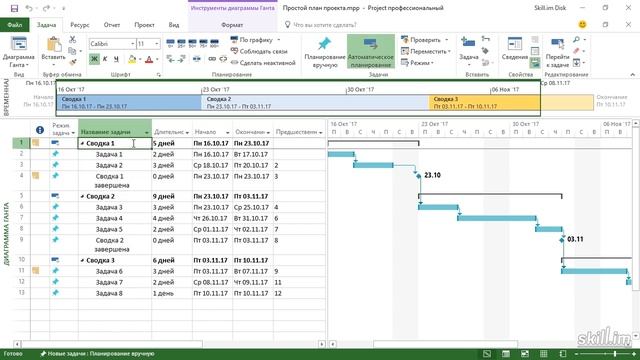Screen dimensions: 640x360
Task: Undo the last action
Action: tap(29, 8)
